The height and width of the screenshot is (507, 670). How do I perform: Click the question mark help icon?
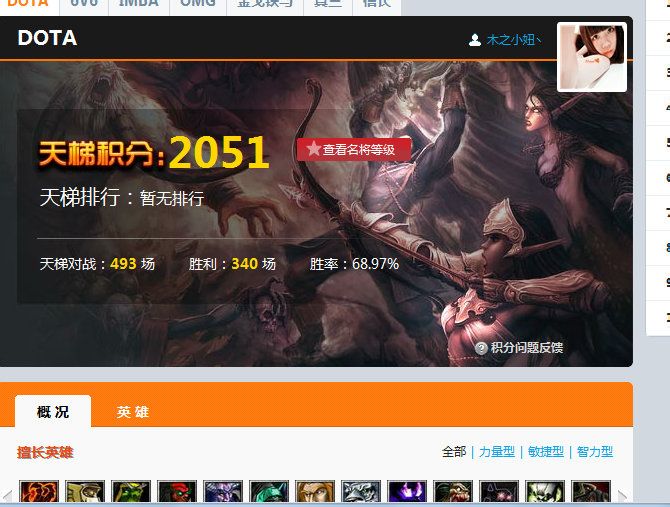tap(481, 348)
